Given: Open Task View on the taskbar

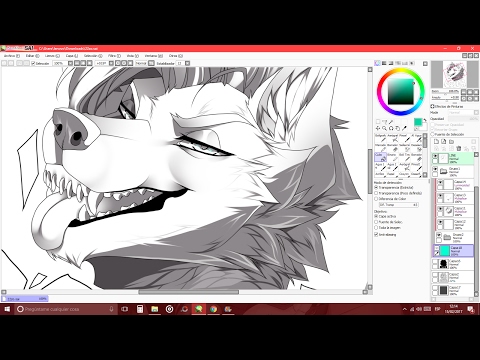Looking at the screenshot, I should click(125, 309).
